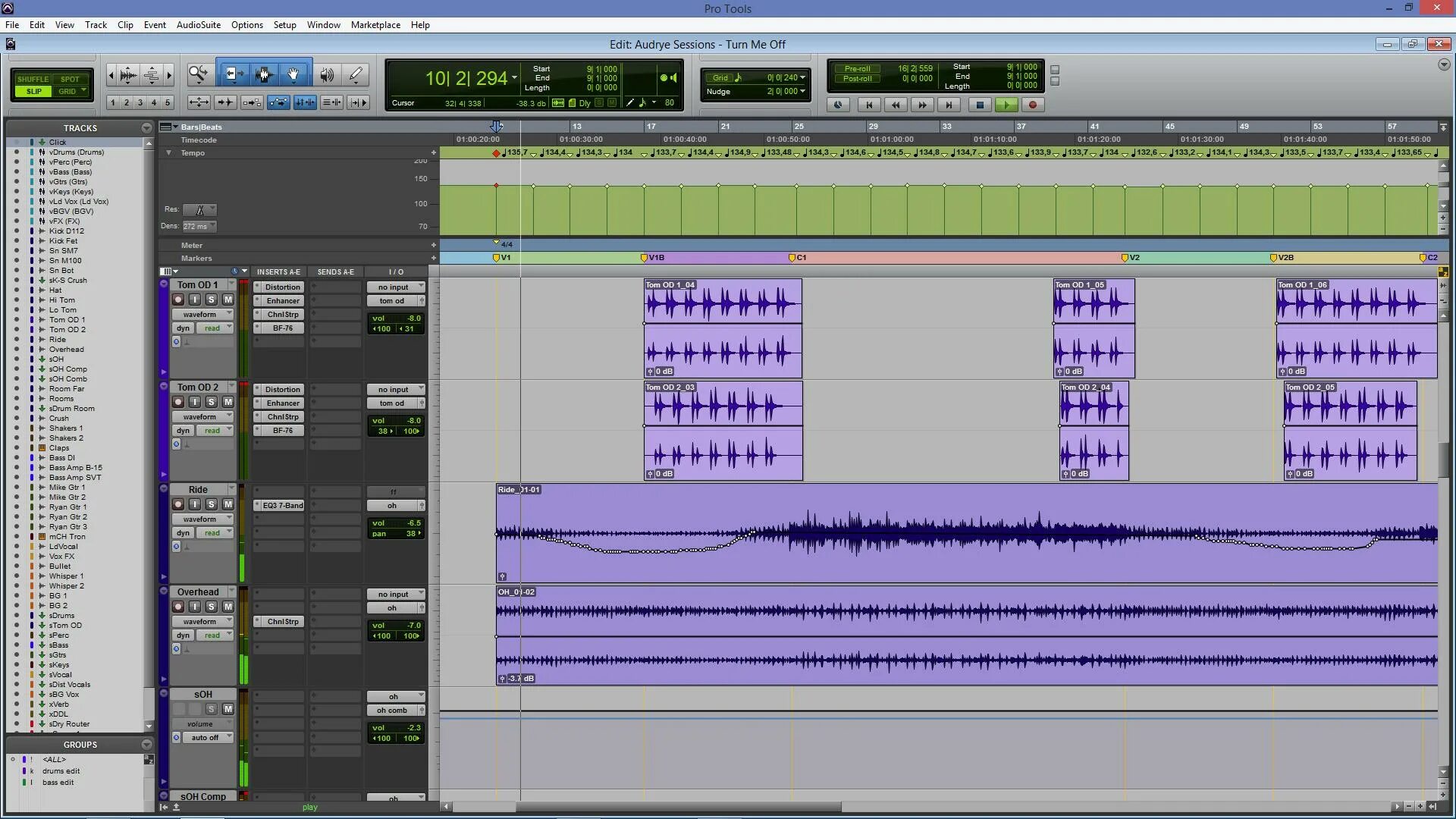This screenshot has width=1456, height=819.
Task: Click the record enable button on Tom OD 1
Action: [178, 299]
